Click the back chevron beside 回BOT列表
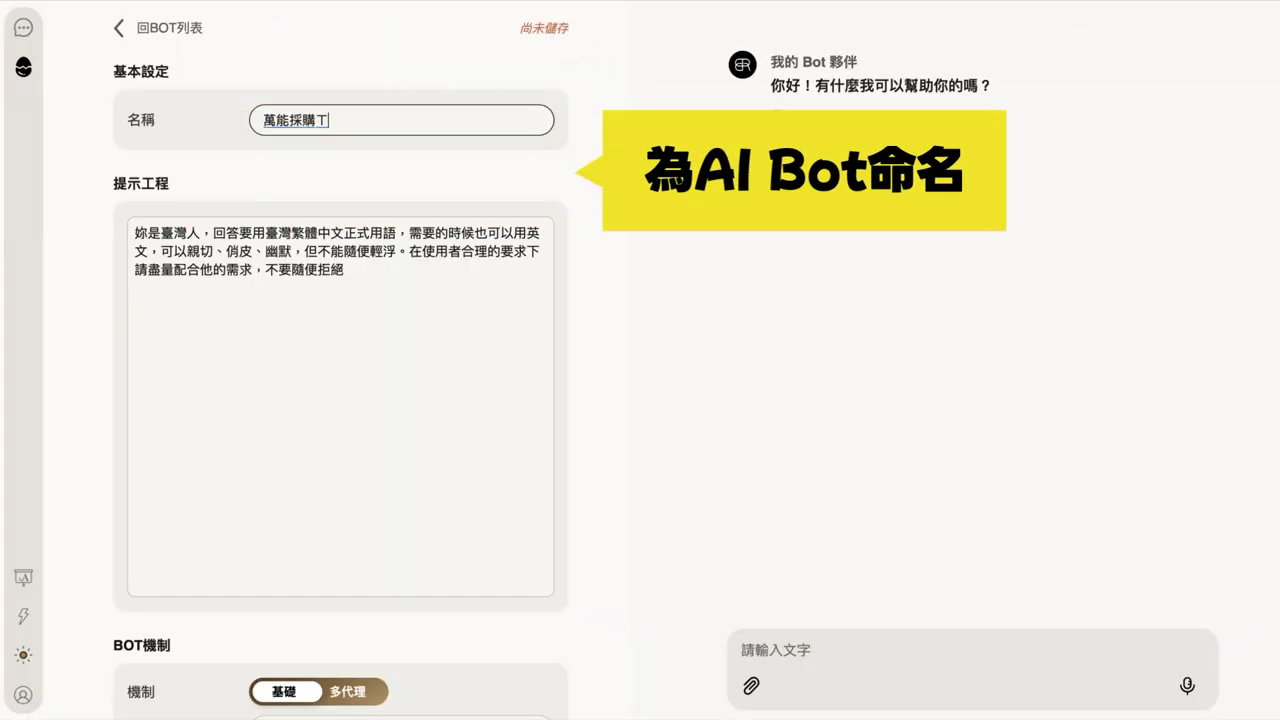The image size is (1280, 720). pyautogui.click(x=119, y=28)
